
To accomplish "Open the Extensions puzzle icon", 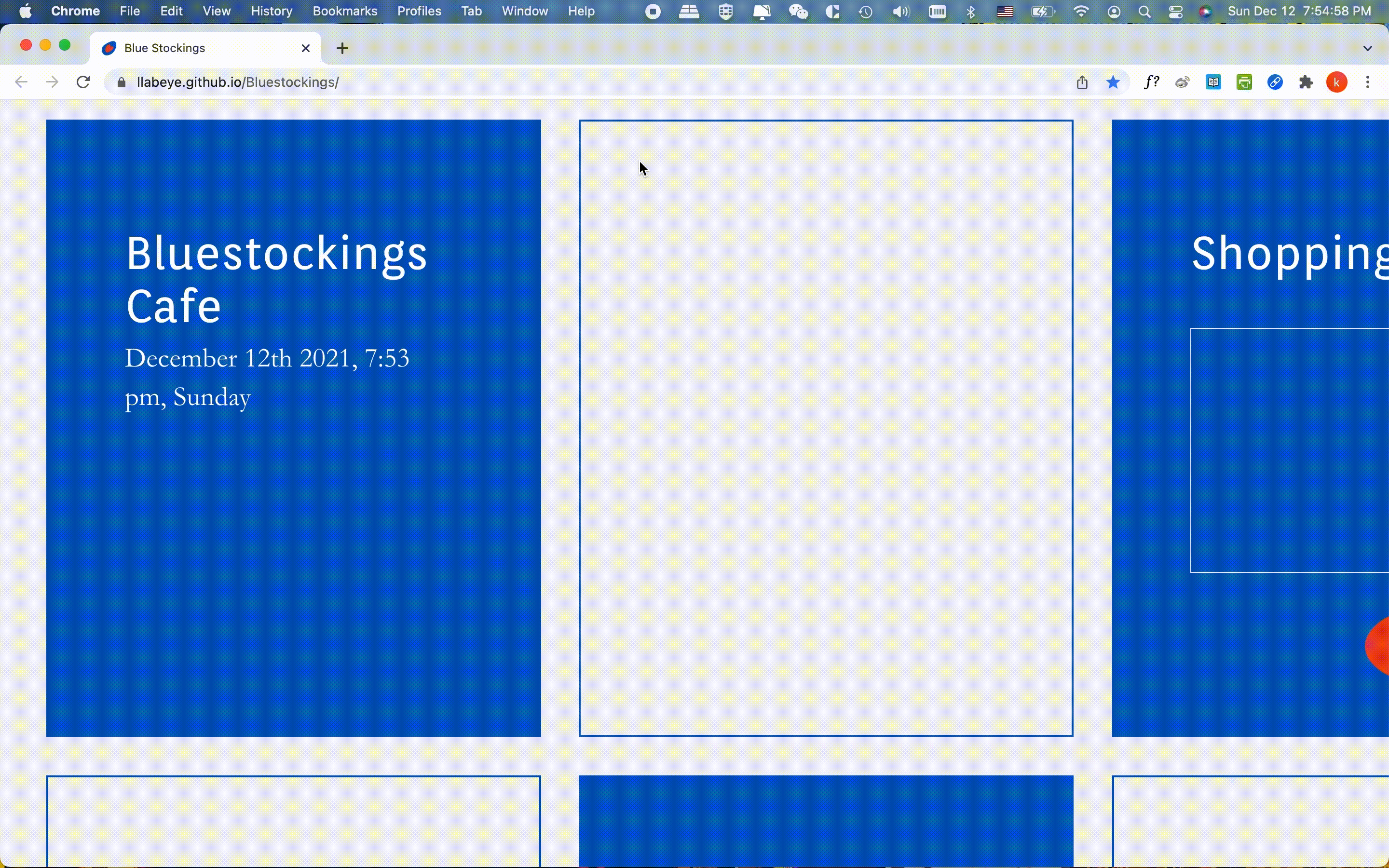I will click(1306, 82).
